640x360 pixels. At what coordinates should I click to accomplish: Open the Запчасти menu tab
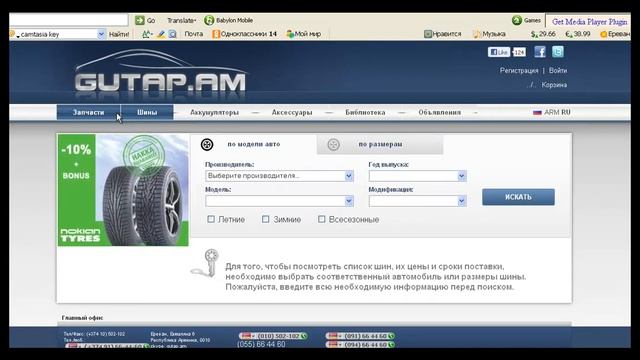[89, 112]
